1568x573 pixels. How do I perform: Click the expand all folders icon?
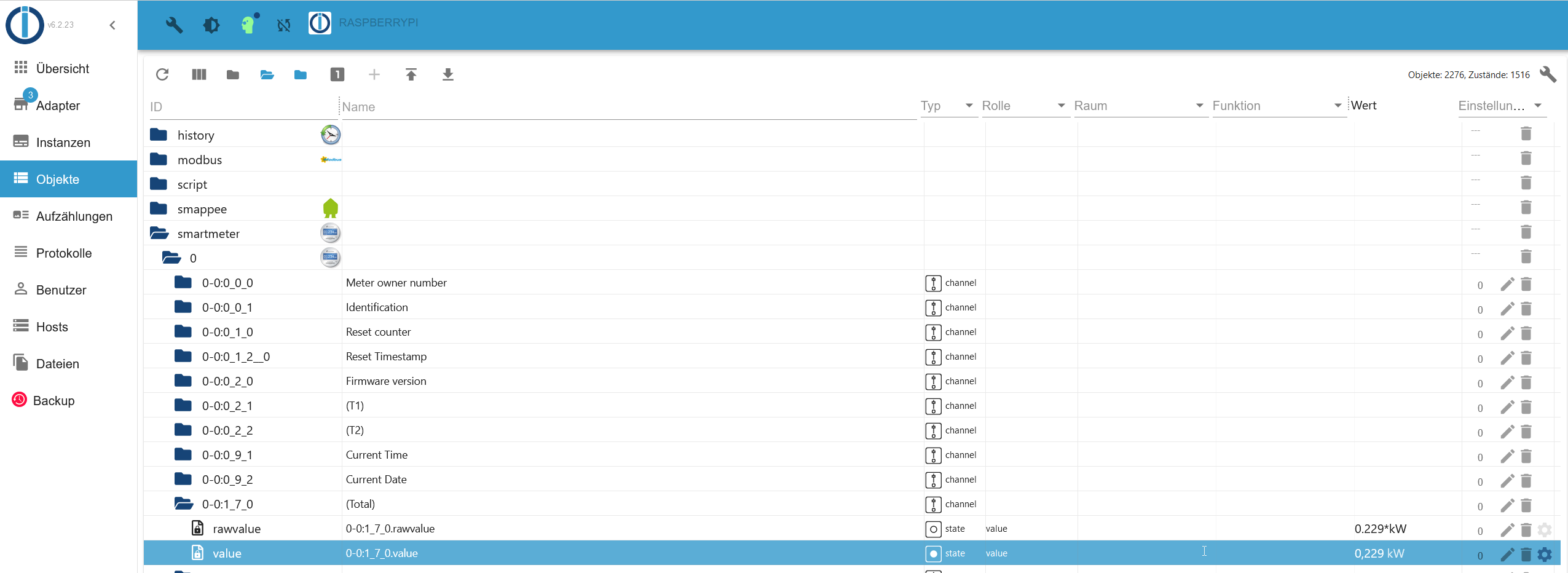267,74
